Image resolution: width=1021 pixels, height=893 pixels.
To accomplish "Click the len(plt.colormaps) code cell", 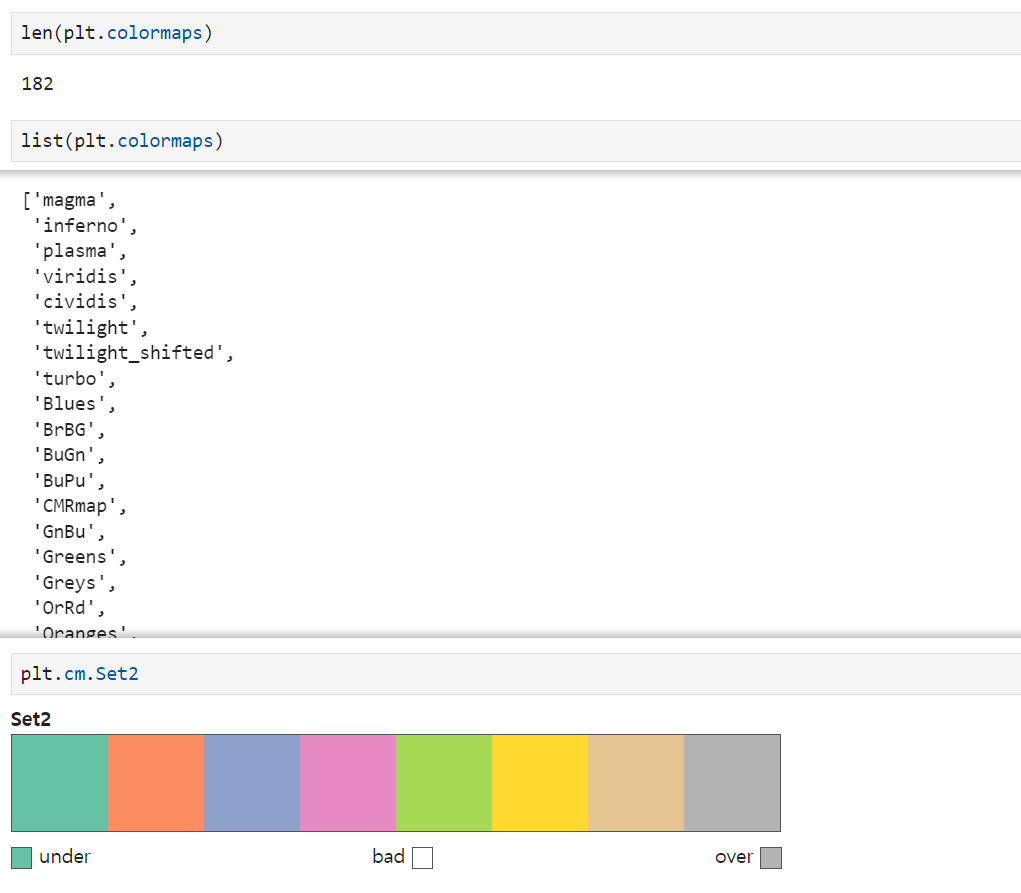I will [x=516, y=33].
